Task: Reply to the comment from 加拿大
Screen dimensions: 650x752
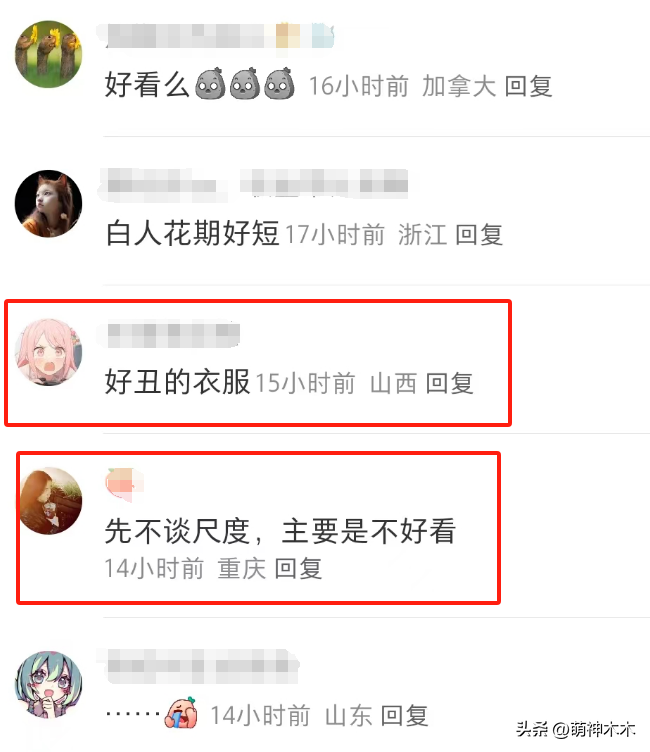Action: (528, 86)
